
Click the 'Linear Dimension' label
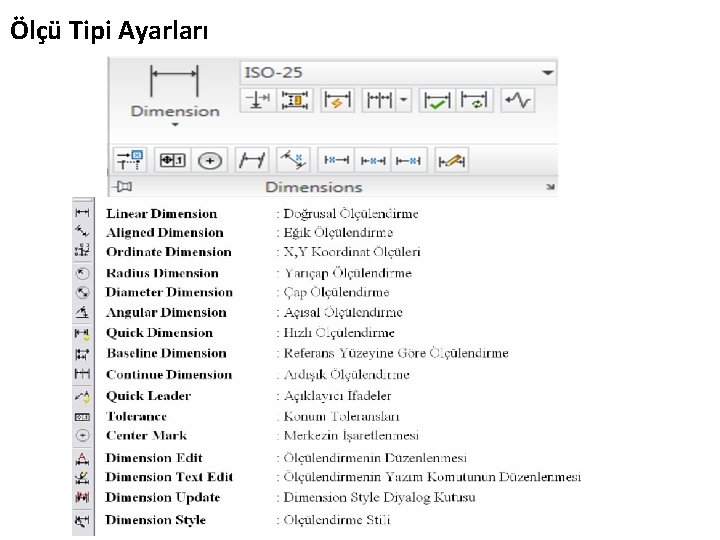click(162, 214)
